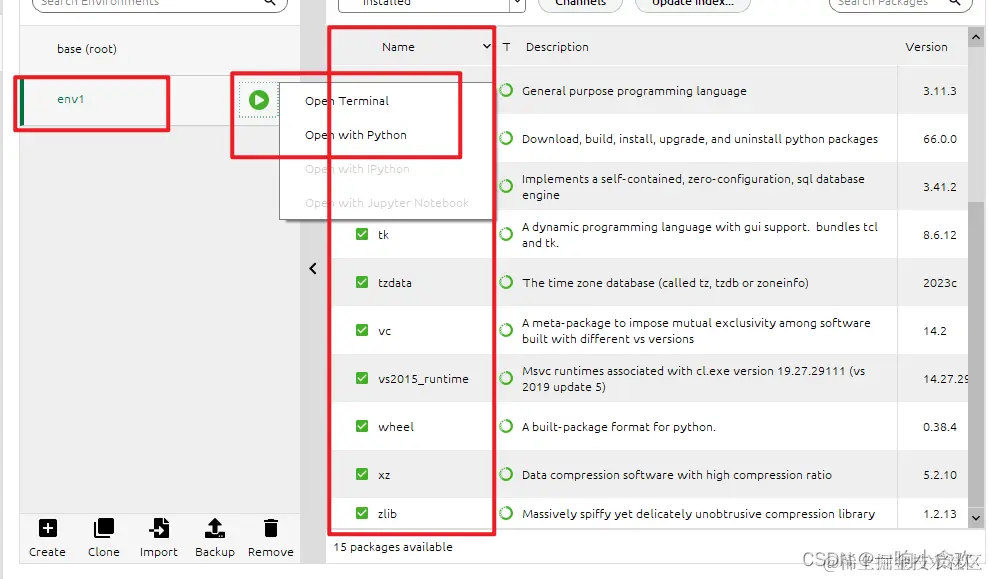Click the version 1.2.13 cell
Image resolution: width=989 pixels, height=579 pixels.
click(940, 513)
